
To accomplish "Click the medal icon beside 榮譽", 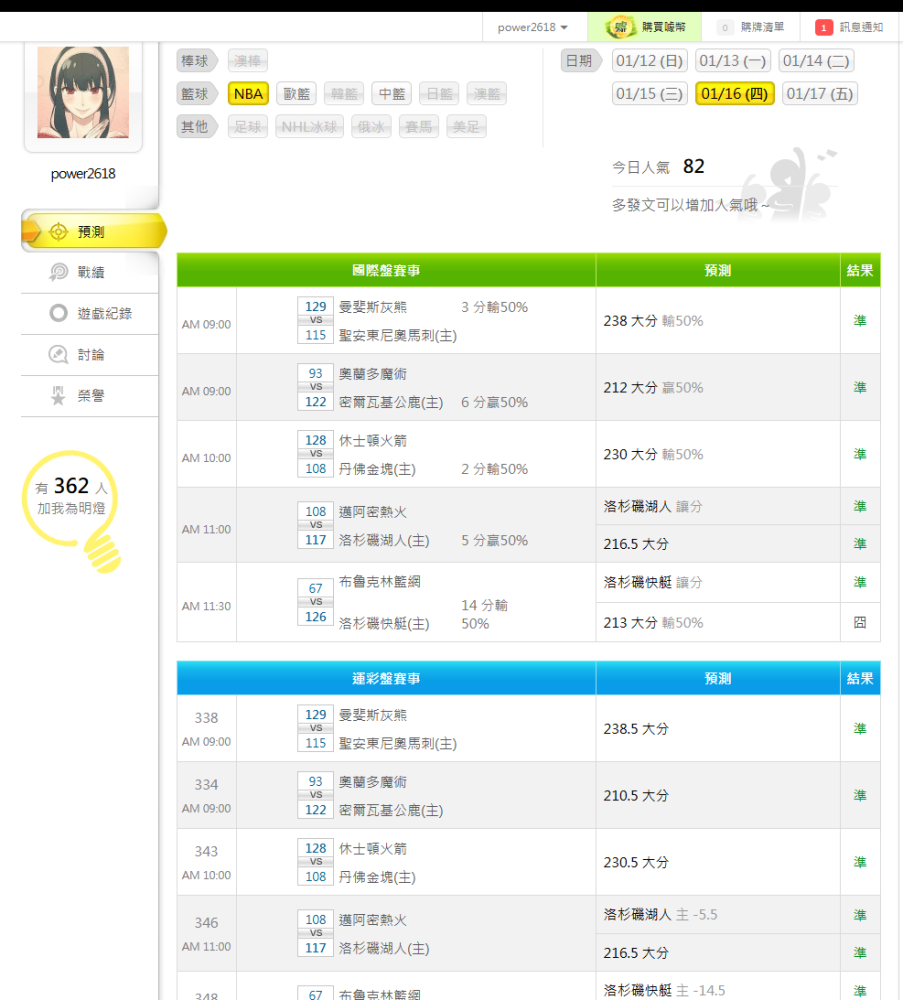I will 58,396.
